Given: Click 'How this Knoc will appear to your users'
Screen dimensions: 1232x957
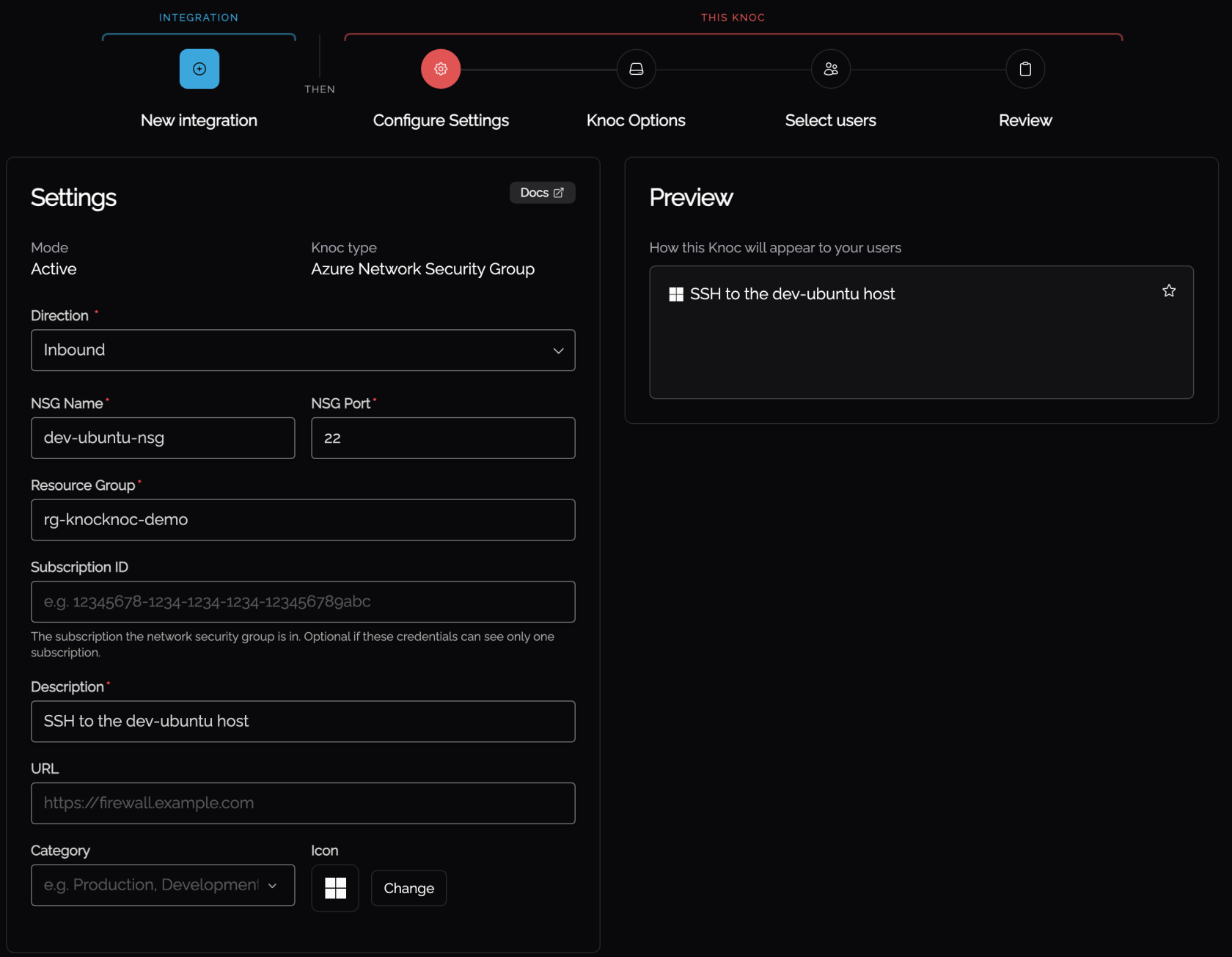Looking at the screenshot, I should click(775, 248).
